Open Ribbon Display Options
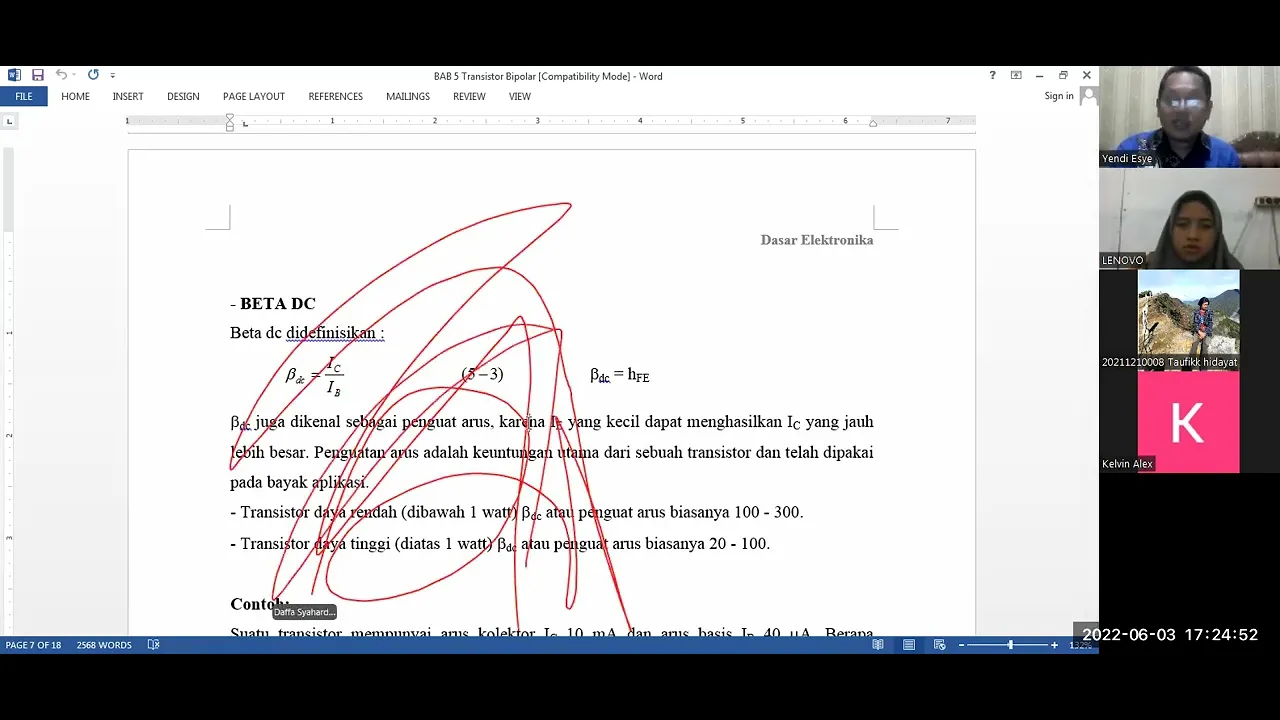The width and height of the screenshot is (1280, 720). 1016,75
